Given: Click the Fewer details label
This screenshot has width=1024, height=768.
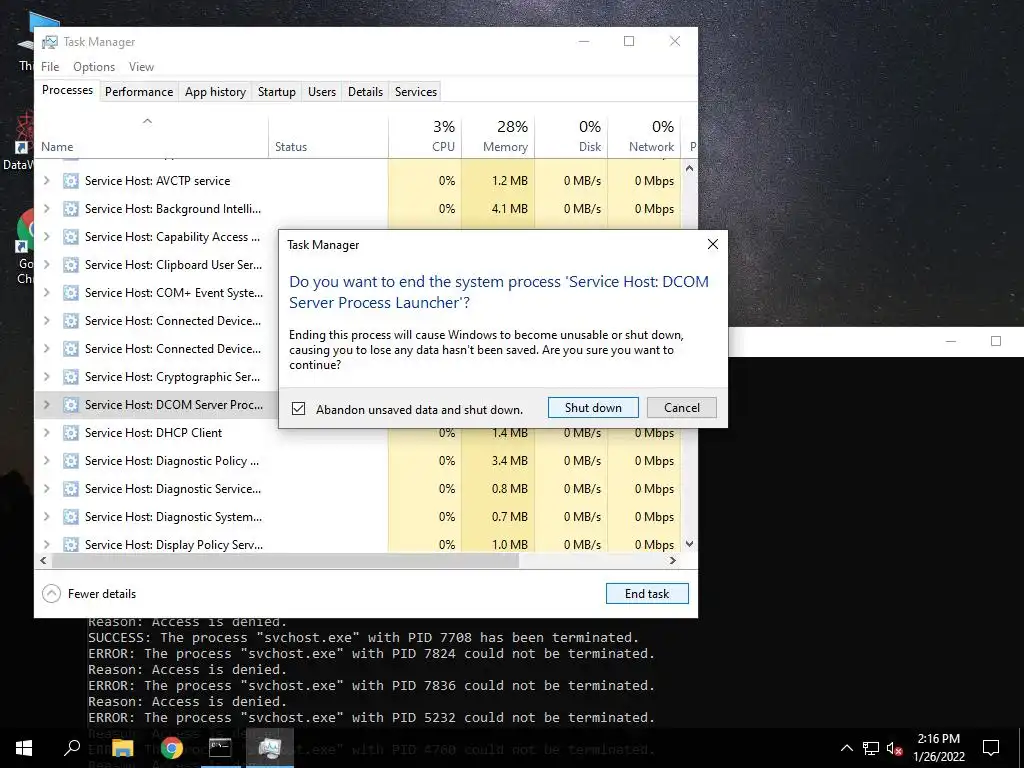Looking at the screenshot, I should [102, 594].
